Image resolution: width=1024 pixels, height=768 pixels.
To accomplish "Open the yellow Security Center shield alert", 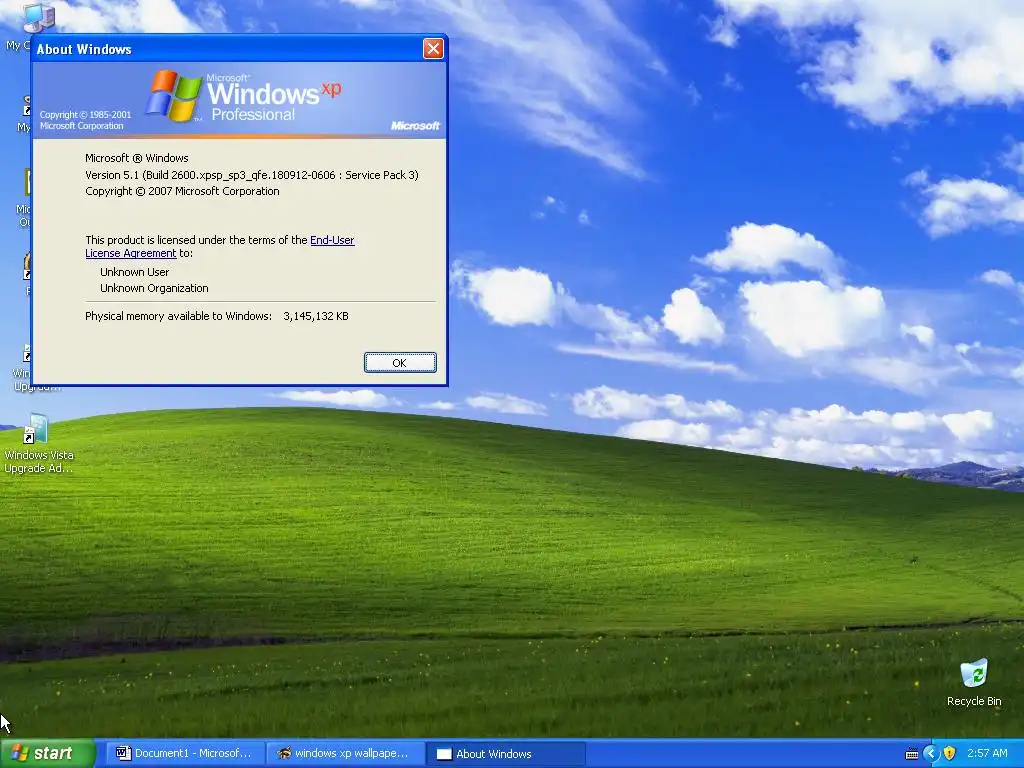I will (950, 754).
